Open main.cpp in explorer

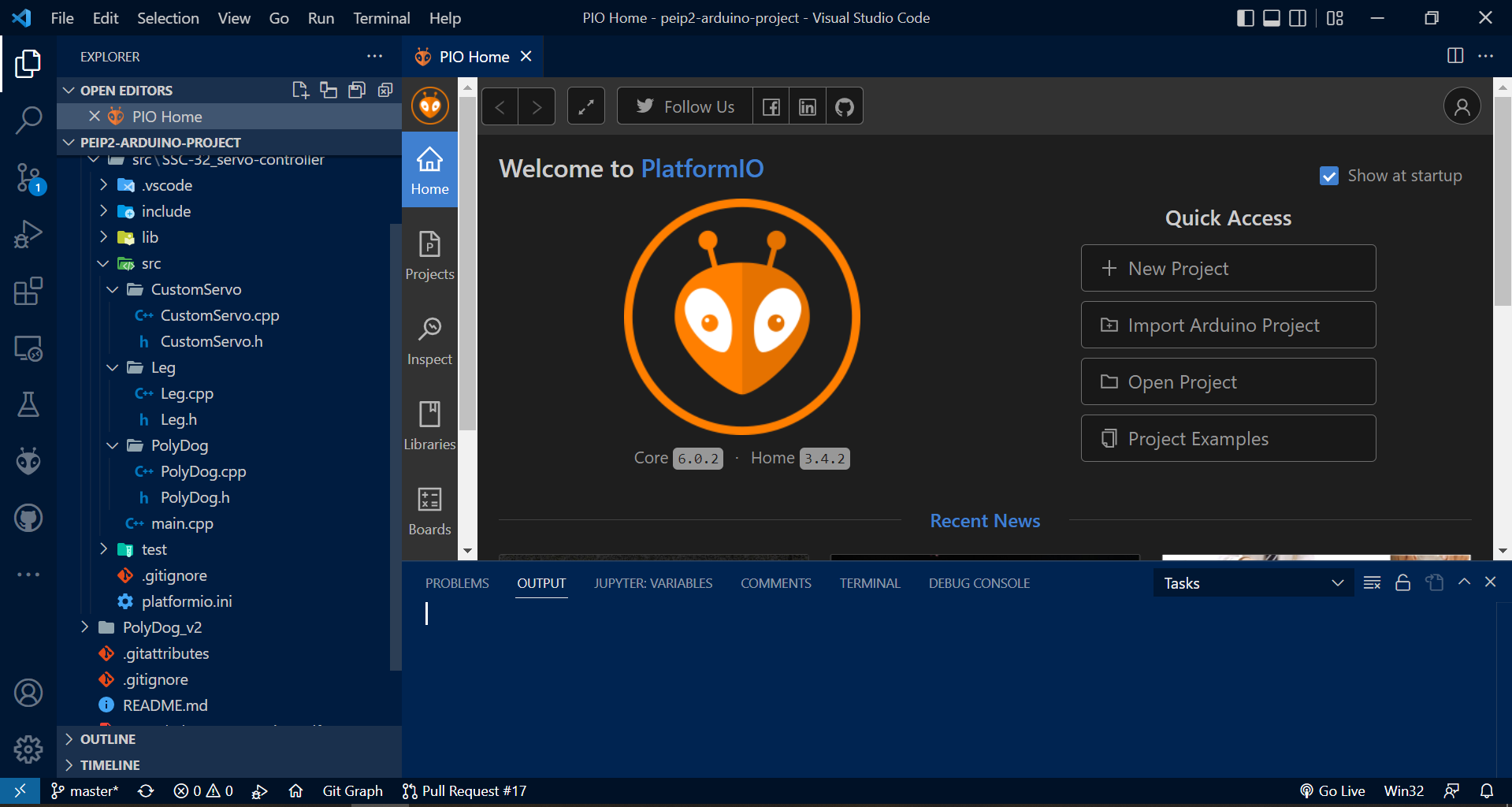tap(182, 523)
